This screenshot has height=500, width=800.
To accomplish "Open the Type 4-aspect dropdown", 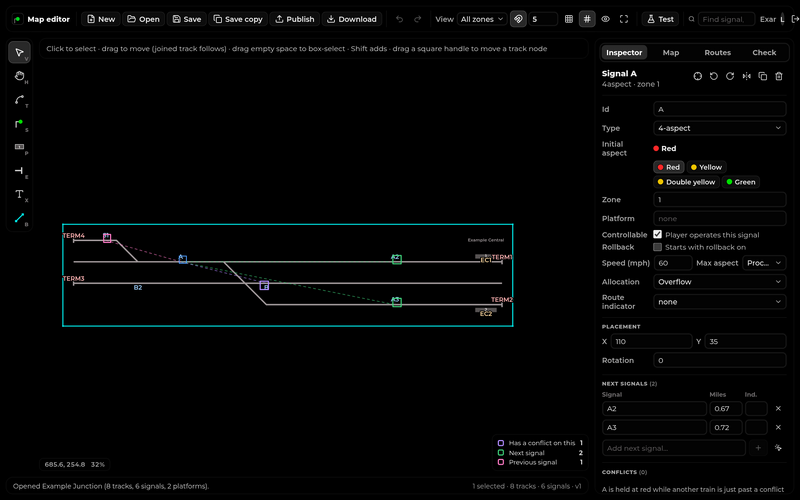I will pyautogui.click(x=719, y=128).
